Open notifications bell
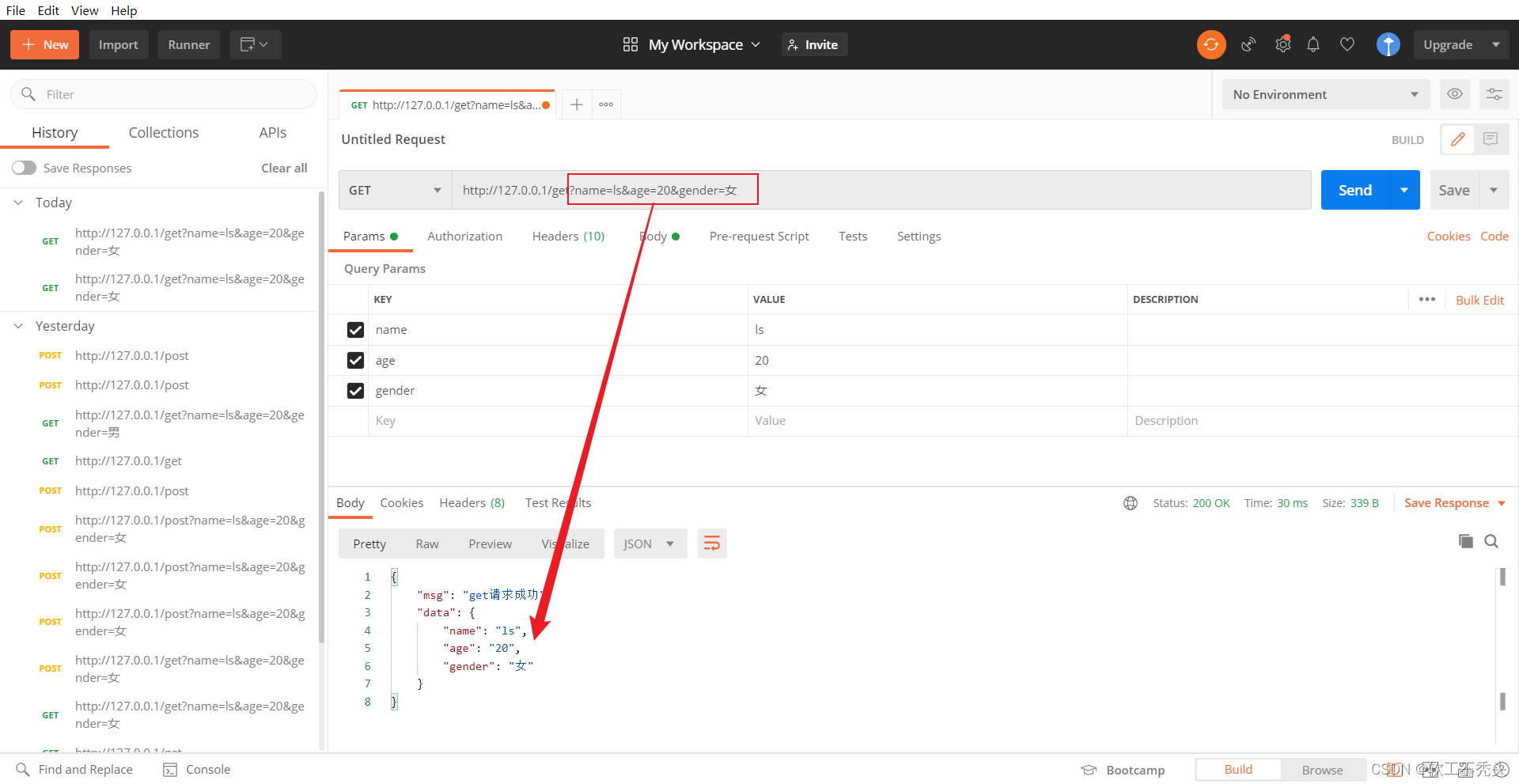The image size is (1519, 784). (x=1313, y=44)
